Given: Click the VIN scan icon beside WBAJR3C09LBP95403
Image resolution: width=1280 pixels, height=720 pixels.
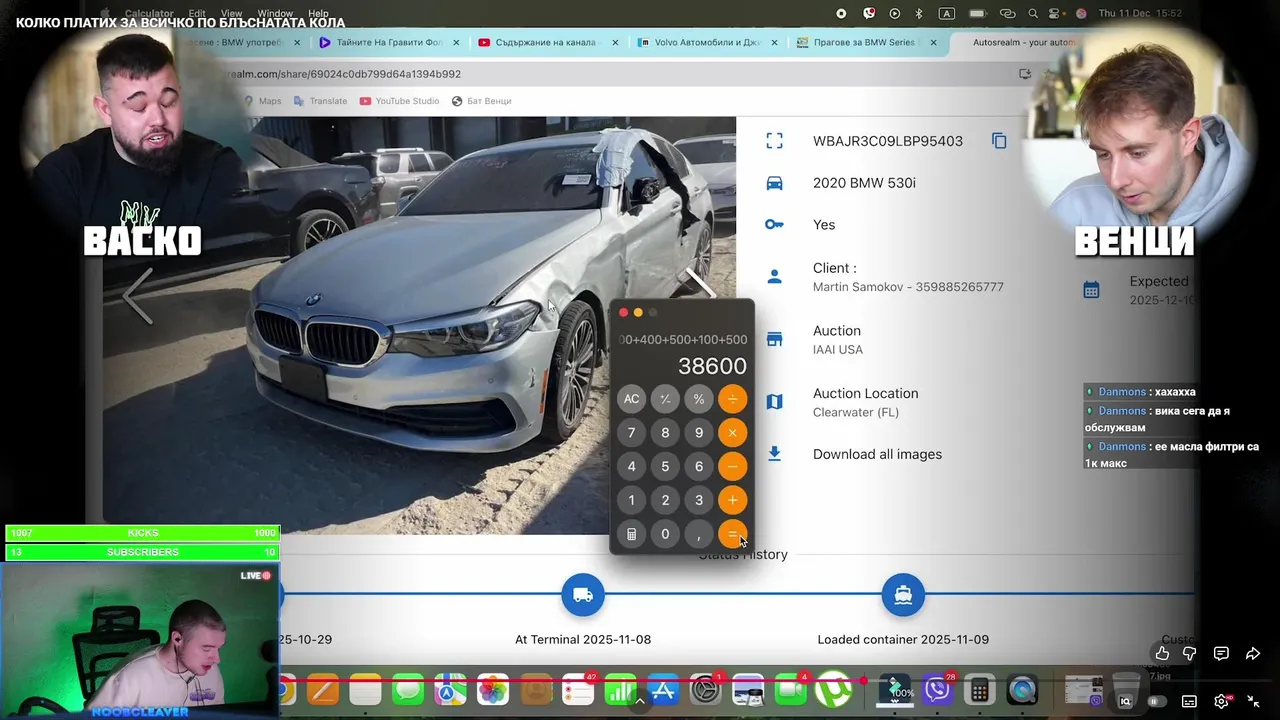Looking at the screenshot, I should [x=774, y=141].
